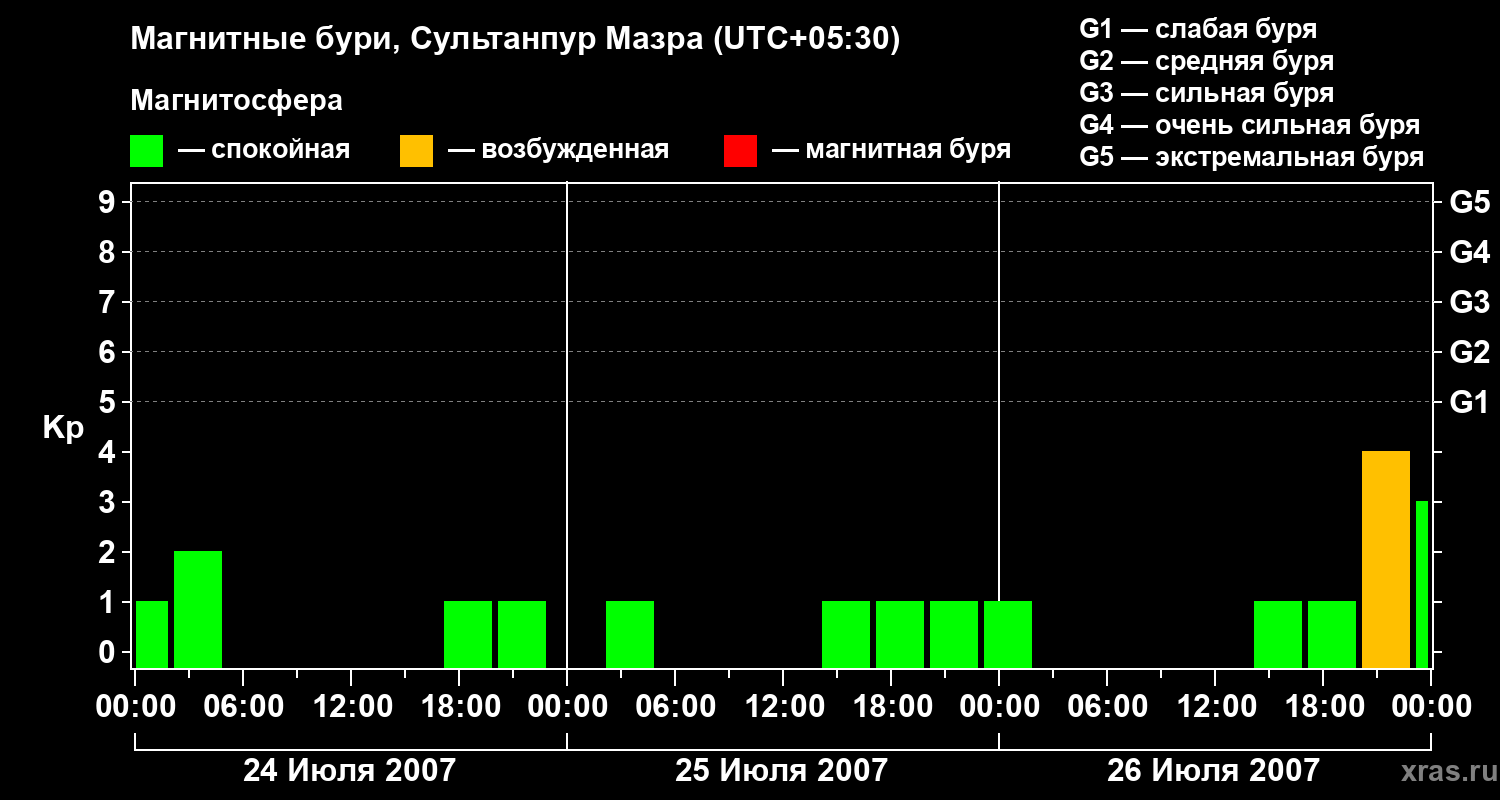Select the line 'G5 — экстремальная буря'
This screenshot has width=1500, height=800.
point(1252,157)
